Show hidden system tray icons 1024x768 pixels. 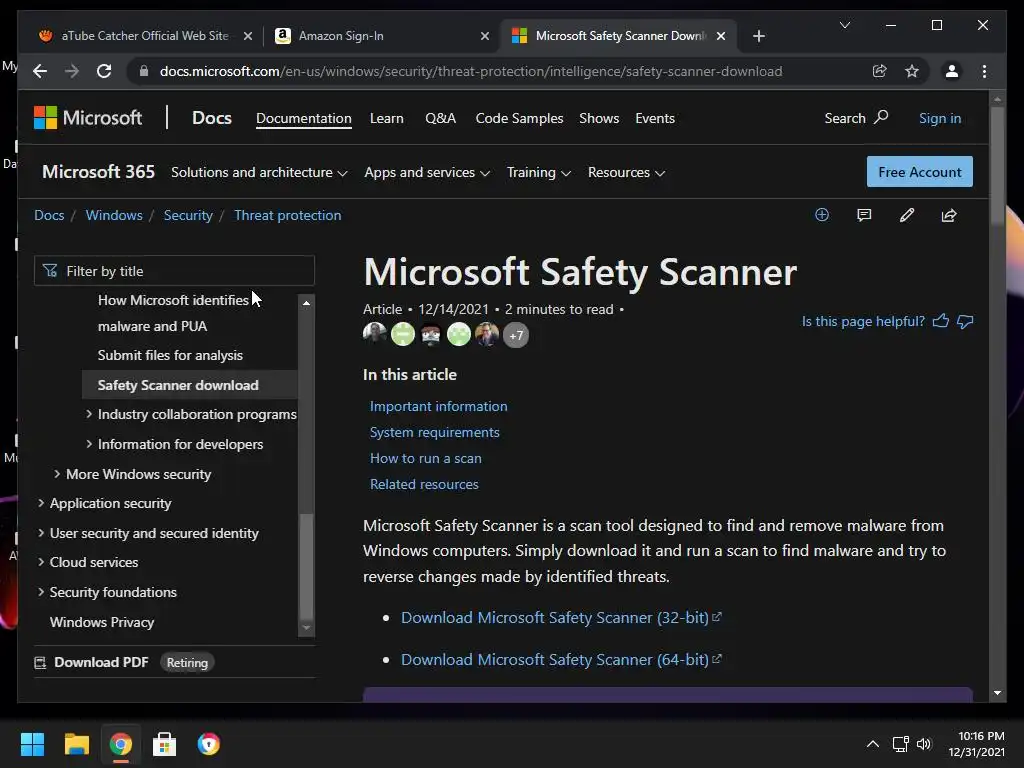tap(872, 744)
